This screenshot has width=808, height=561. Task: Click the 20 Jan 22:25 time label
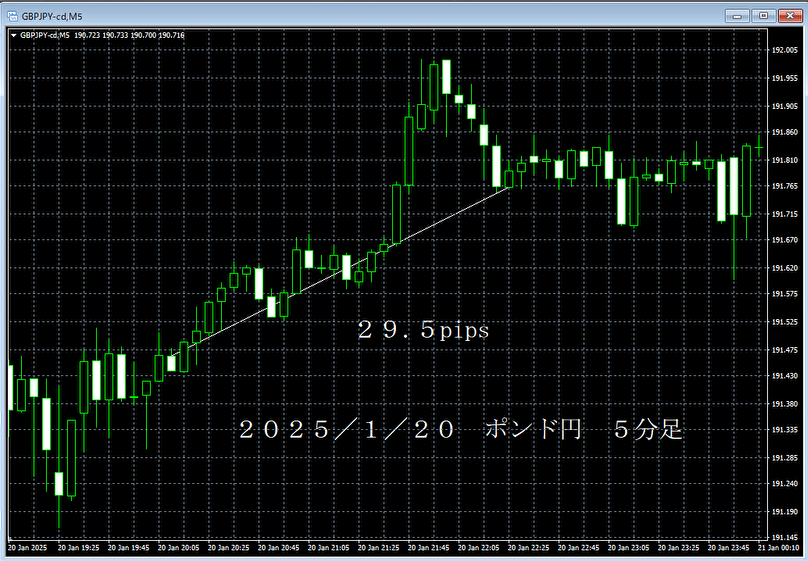click(x=528, y=548)
